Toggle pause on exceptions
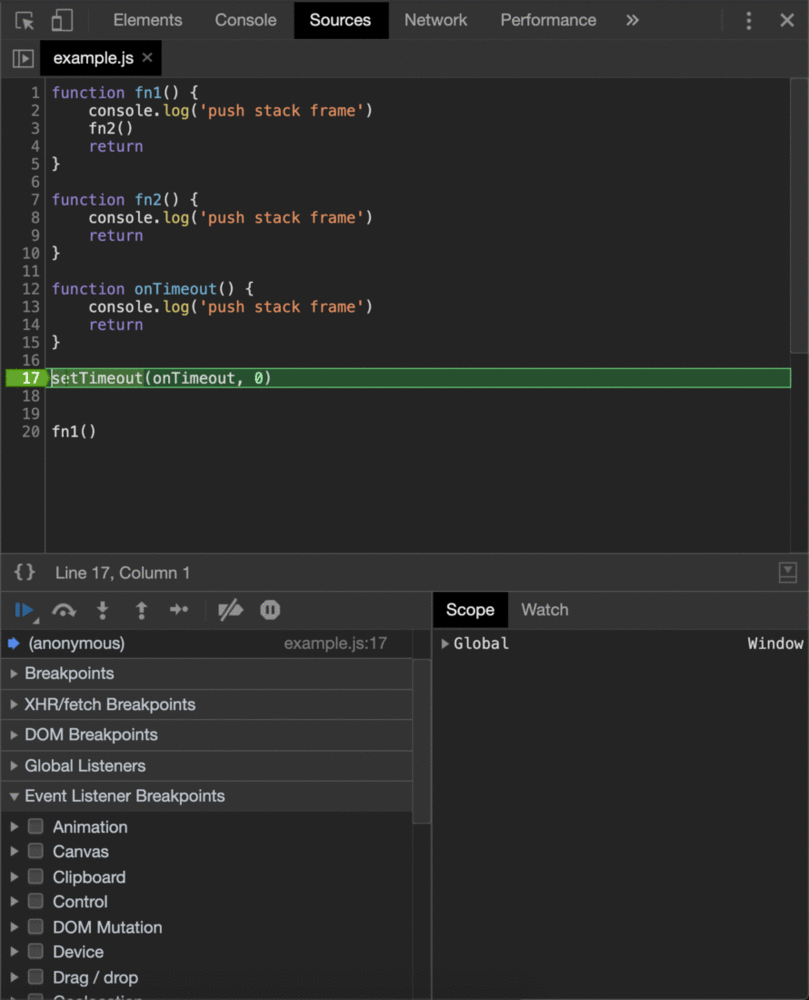Screen dimensions: 809x1000 pos(270,610)
